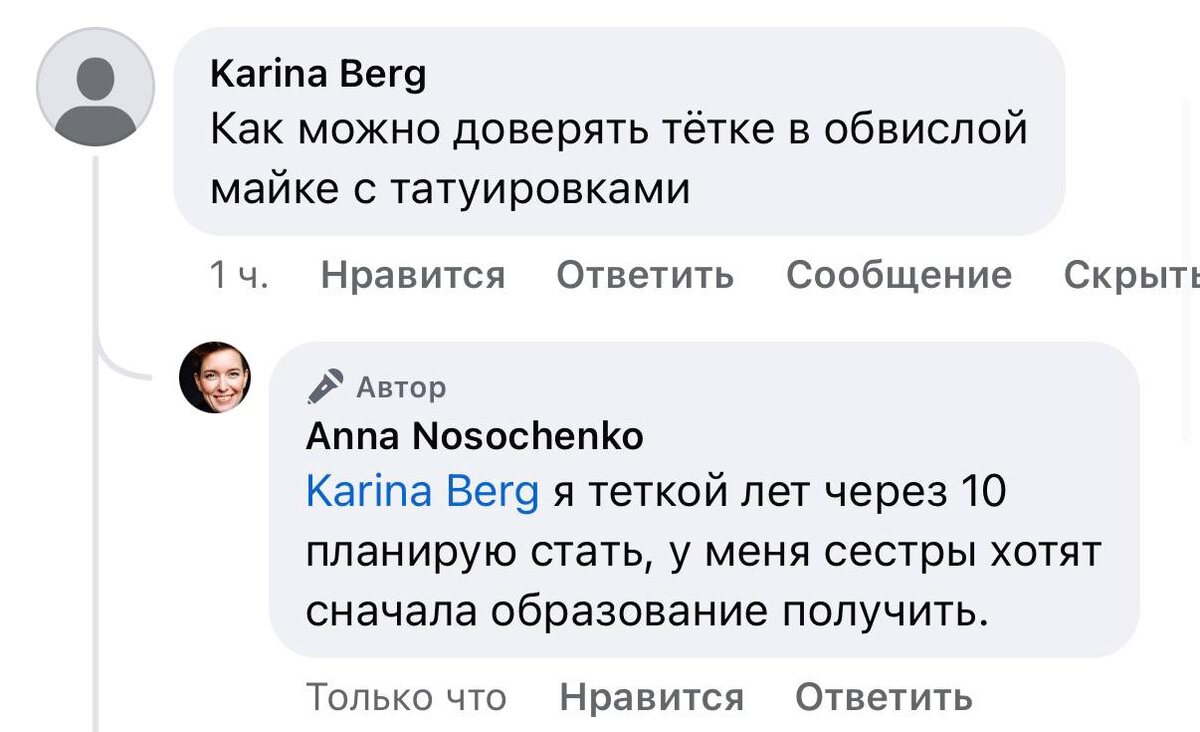Click the microphone author badge icon
The height and width of the screenshot is (732, 1200).
tap(325, 386)
